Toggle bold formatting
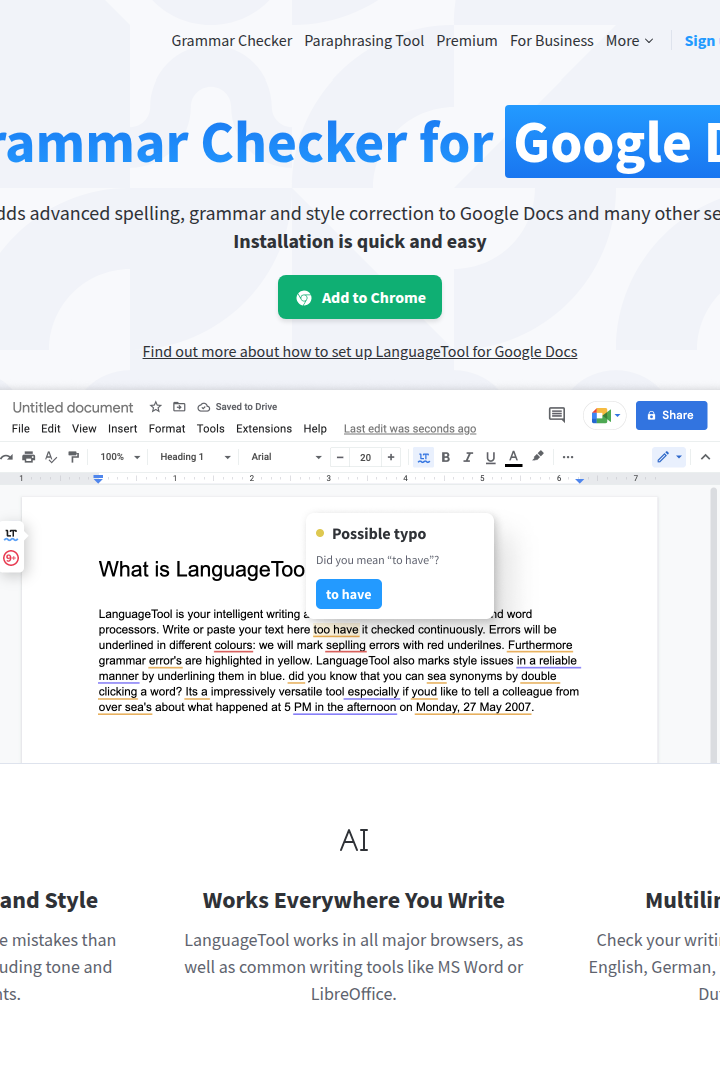Viewport: 720px width, 1080px height. [446, 457]
